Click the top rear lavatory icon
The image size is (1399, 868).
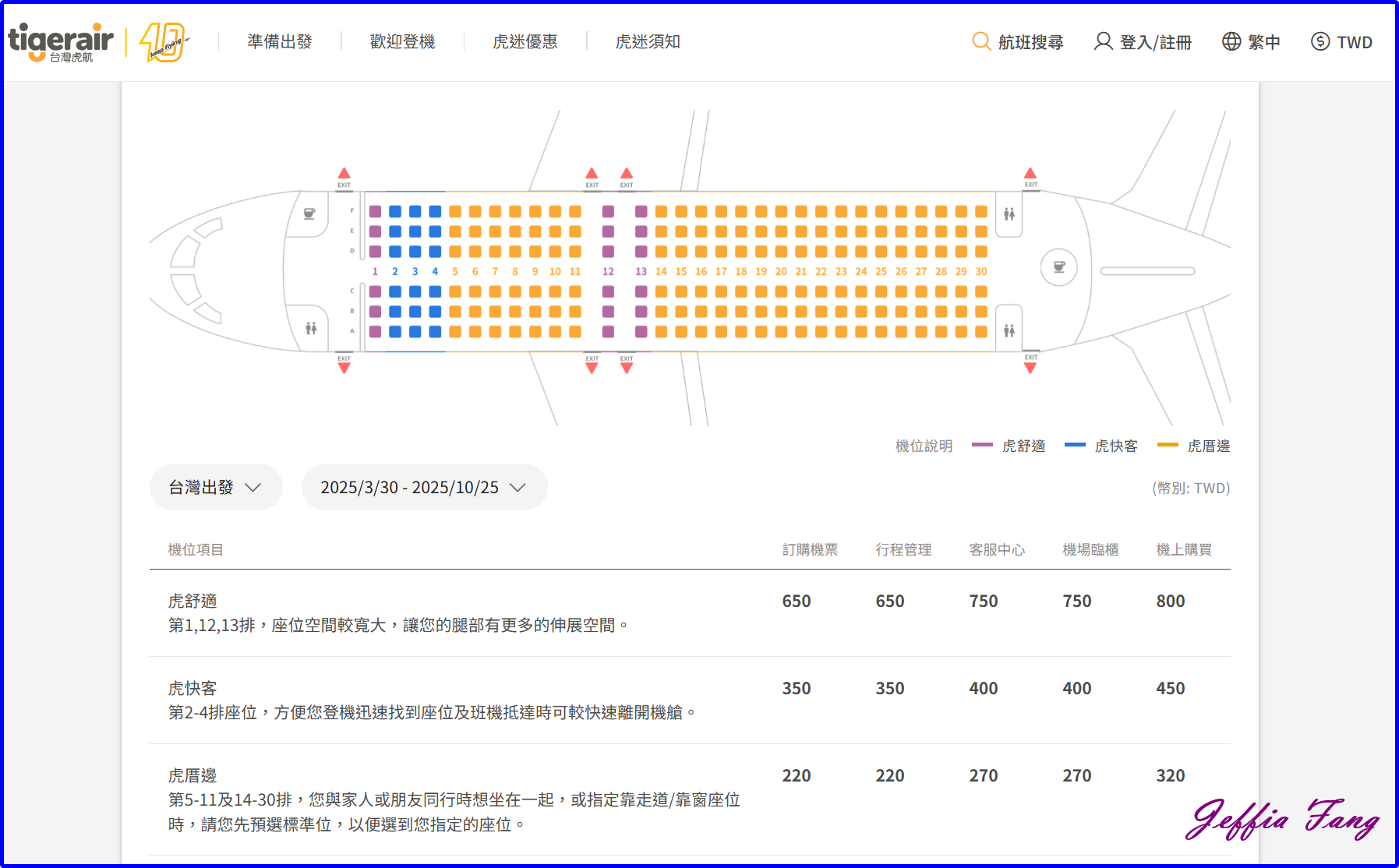[1009, 213]
